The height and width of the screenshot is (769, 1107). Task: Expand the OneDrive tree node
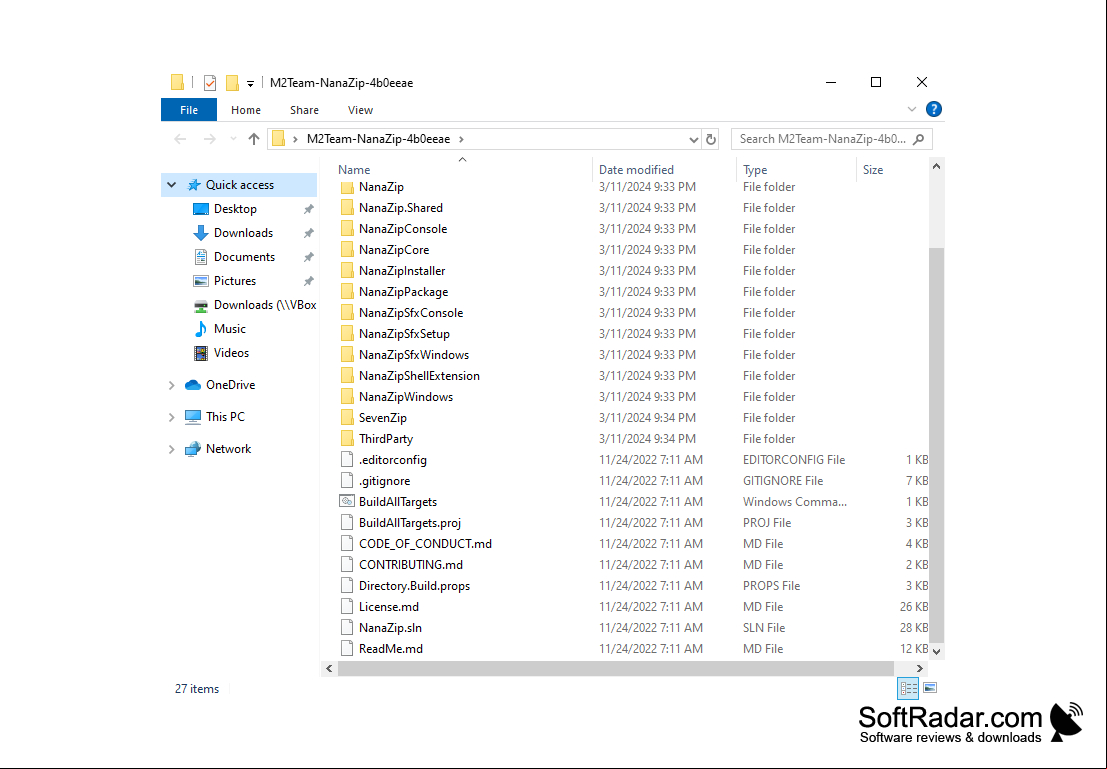172,385
